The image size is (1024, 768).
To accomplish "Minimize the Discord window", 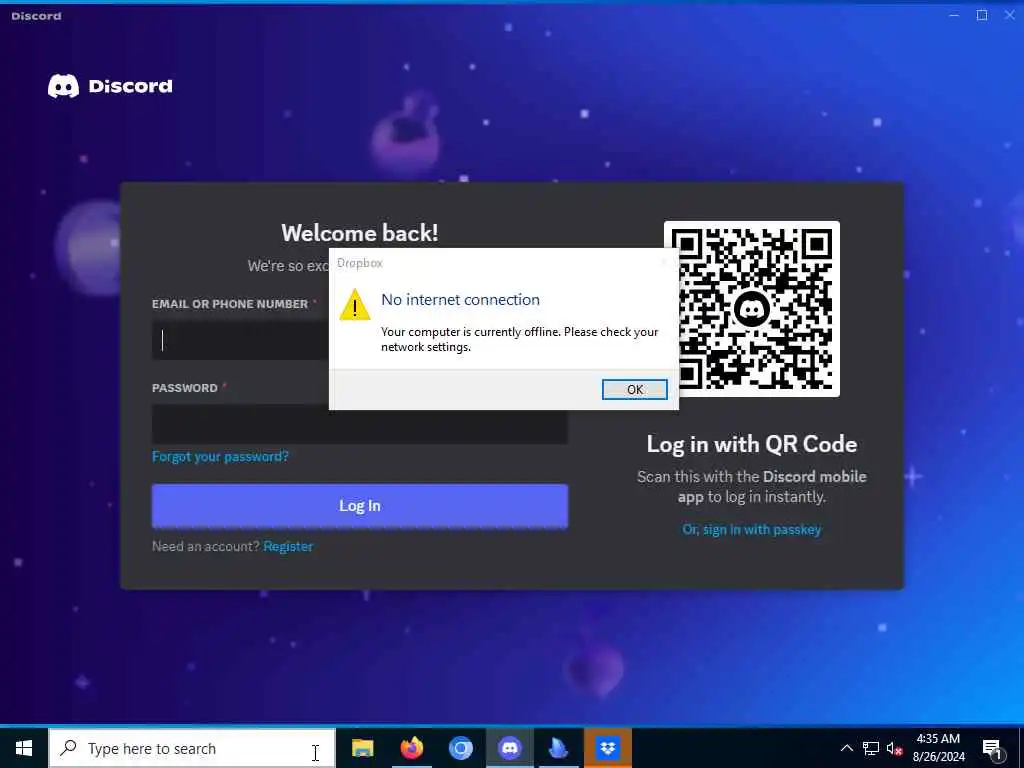I will [x=953, y=15].
